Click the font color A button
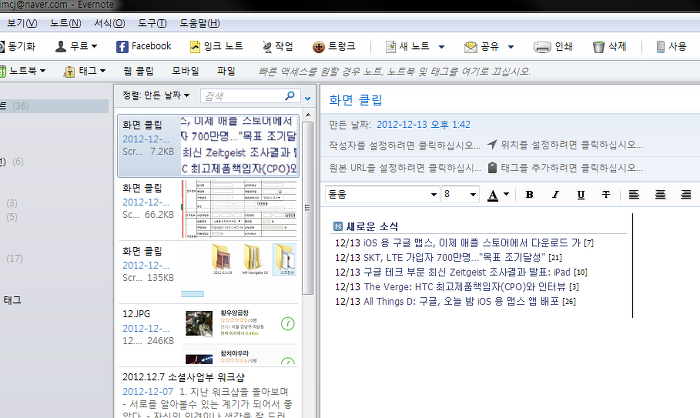 [x=492, y=195]
